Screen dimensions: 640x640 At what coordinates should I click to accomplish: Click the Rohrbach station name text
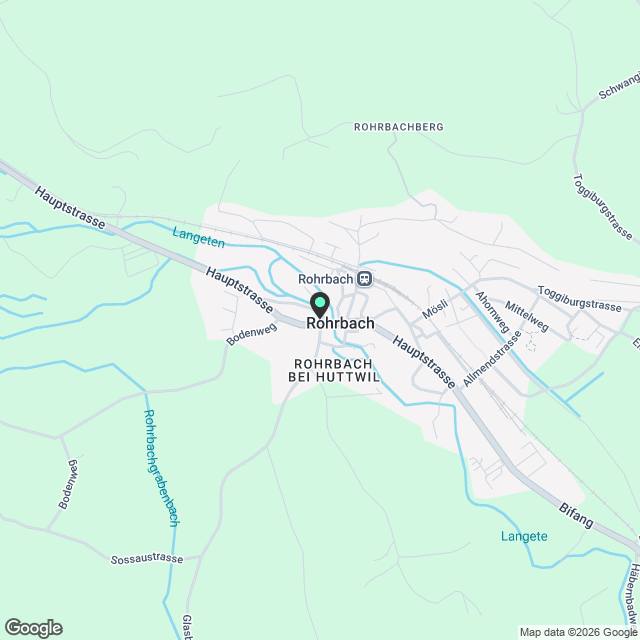click(325, 279)
